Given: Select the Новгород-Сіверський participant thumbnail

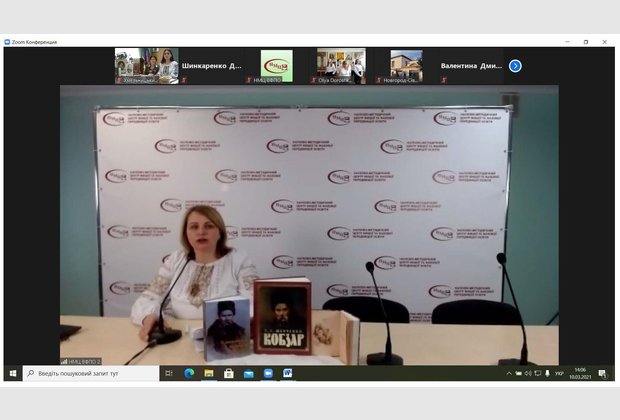Looking at the screenshot, I should coord(406,66).
